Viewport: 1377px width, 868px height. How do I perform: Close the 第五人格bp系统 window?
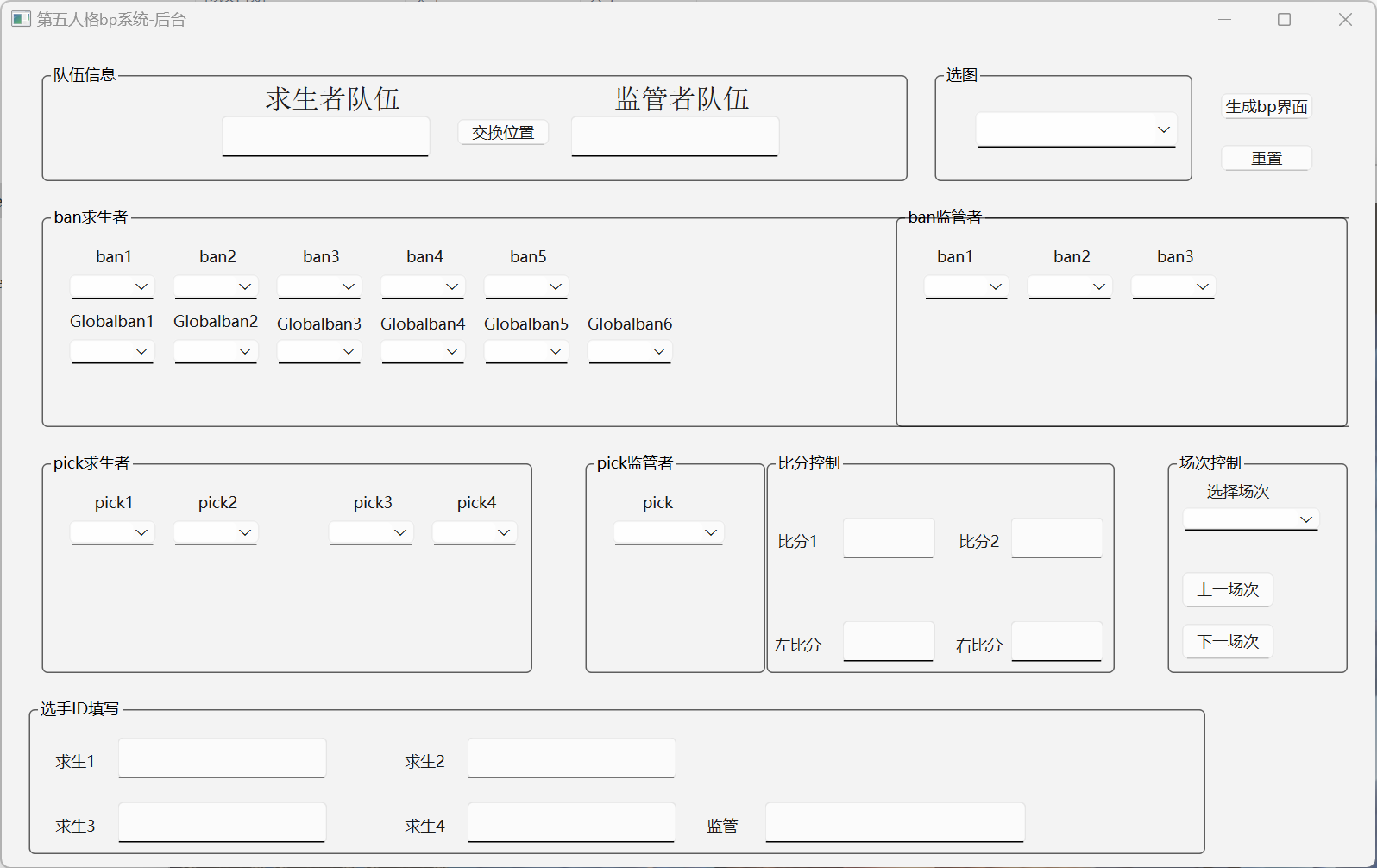(1345, 19)
